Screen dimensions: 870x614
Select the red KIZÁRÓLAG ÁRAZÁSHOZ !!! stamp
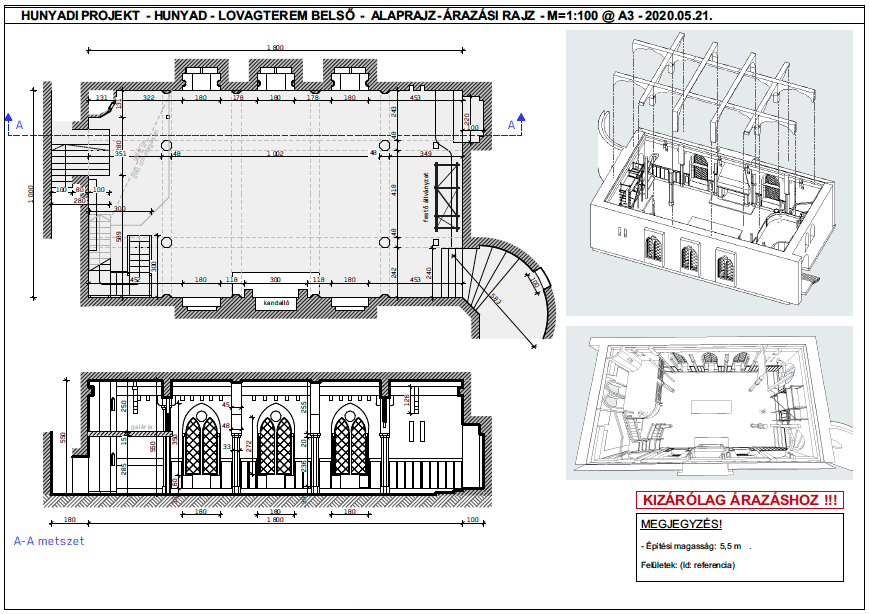pos(740,500)
